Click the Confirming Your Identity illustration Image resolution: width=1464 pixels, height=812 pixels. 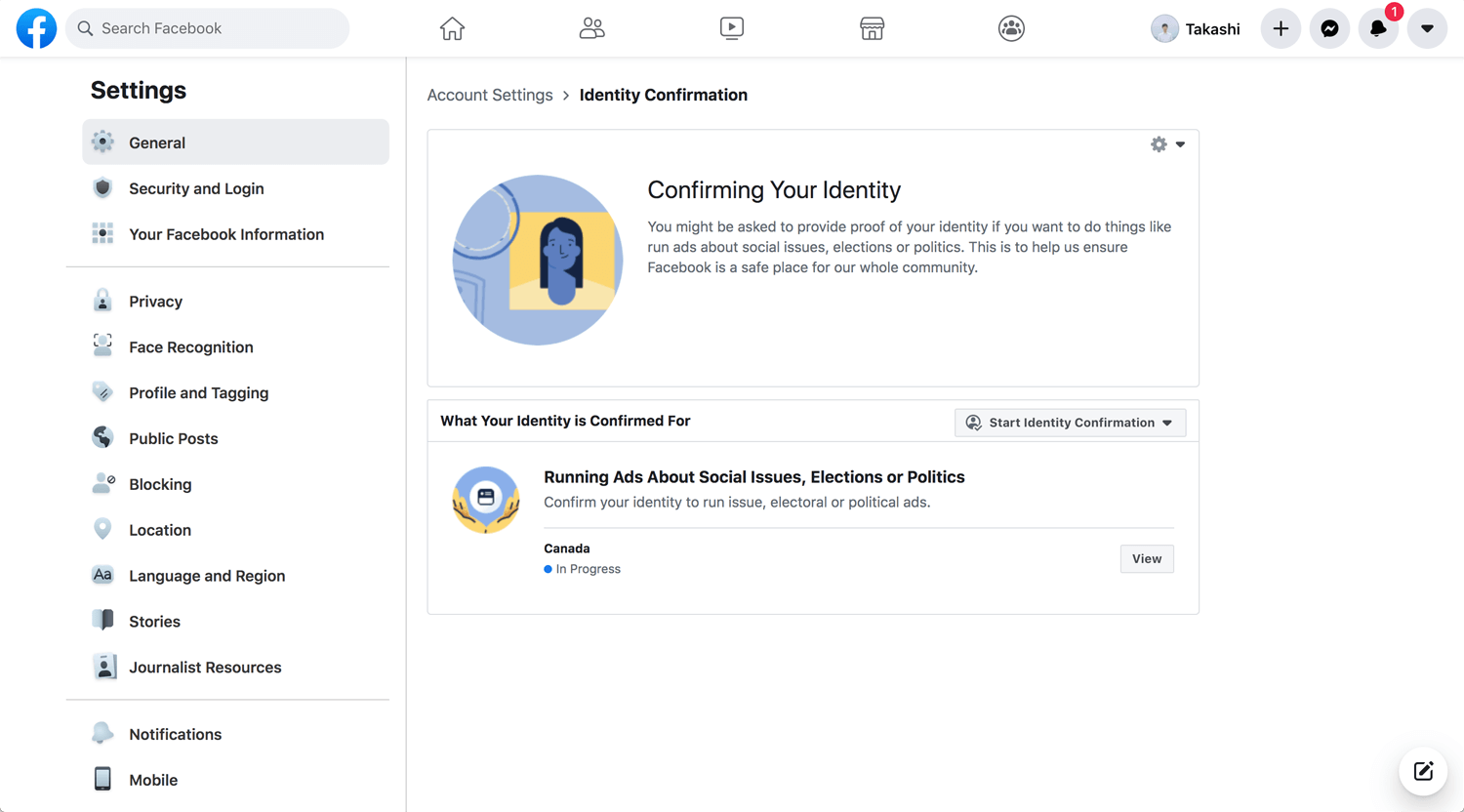538,260
